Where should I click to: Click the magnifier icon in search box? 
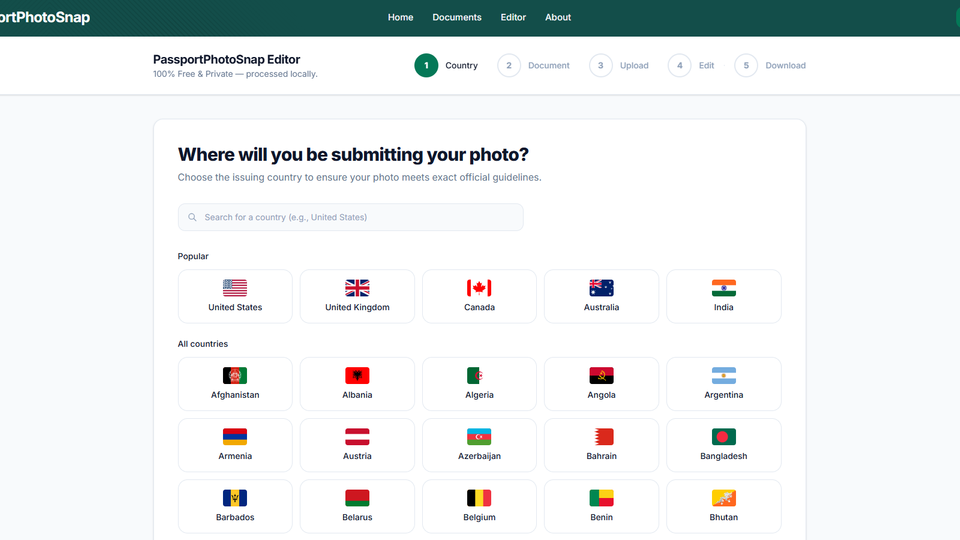coord(192,217)
